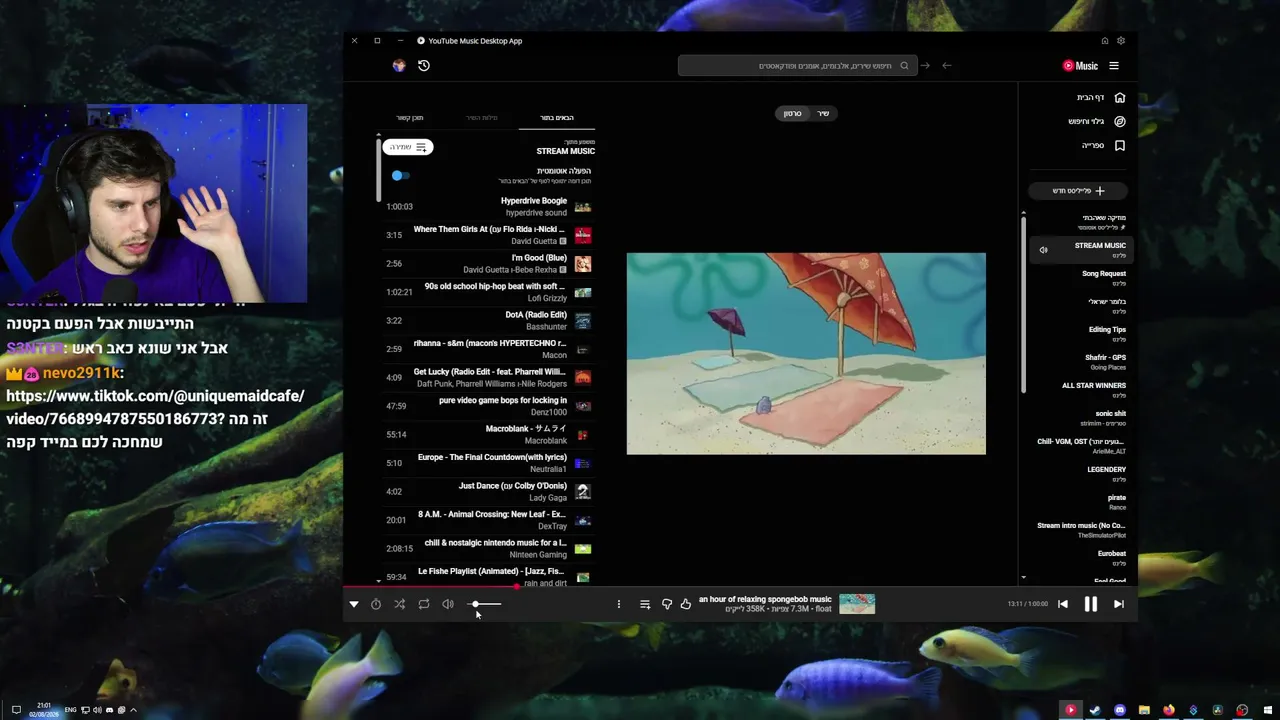Collapse the player page with the down arrow
Screen dimensions: 1280x720
354,604
